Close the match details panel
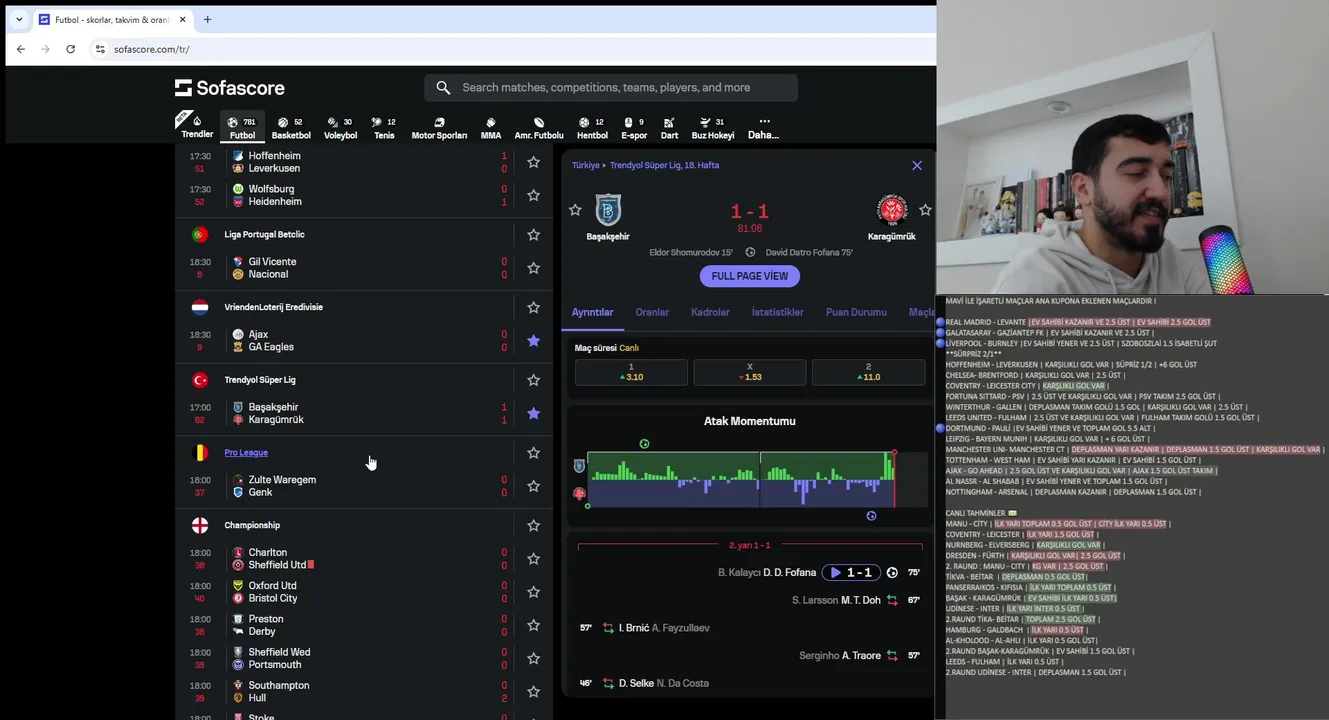Screen dimensions: 1329x720 (917, 165)
